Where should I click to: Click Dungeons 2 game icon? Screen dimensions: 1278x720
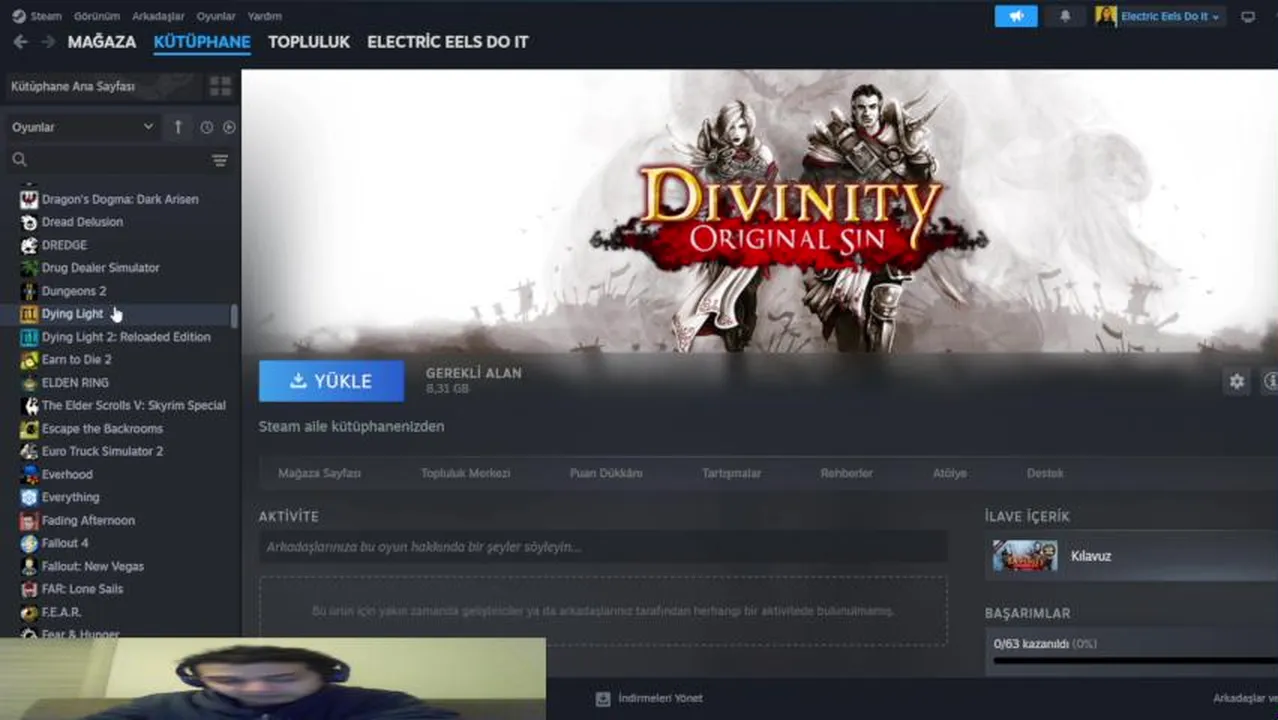pos(29,291)
